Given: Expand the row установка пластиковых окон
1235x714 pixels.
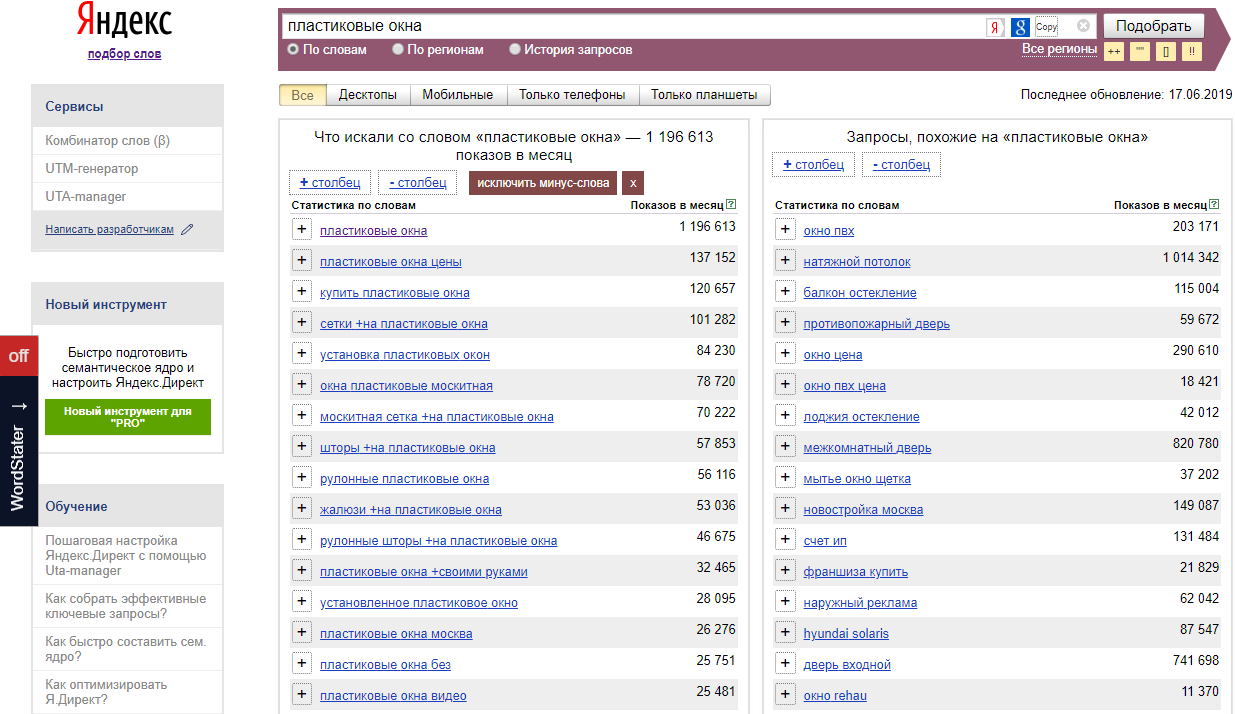Looking at the screenshot, I should tap(302, 353).
